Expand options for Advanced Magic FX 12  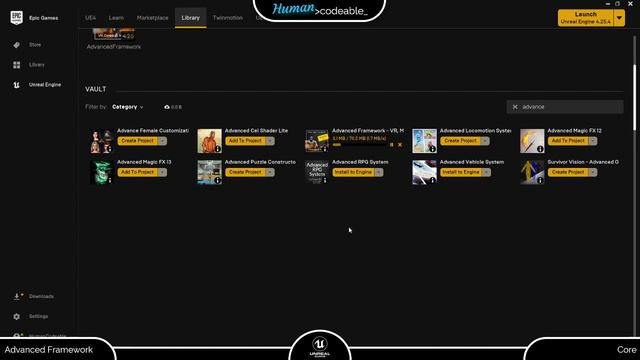pyautogui.click(x=593, y=141)
